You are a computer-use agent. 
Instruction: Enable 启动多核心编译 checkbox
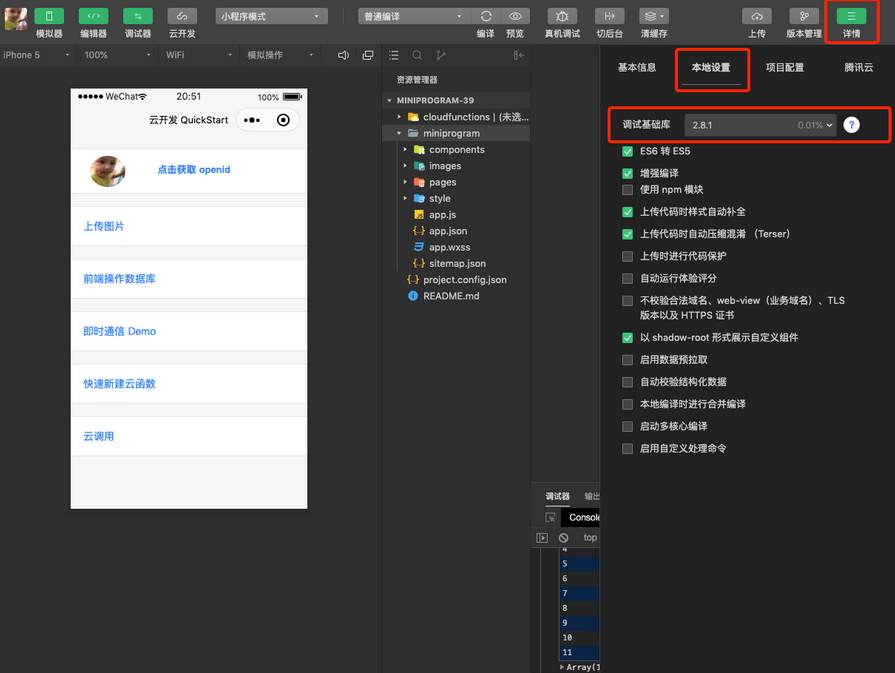(627, 426)
